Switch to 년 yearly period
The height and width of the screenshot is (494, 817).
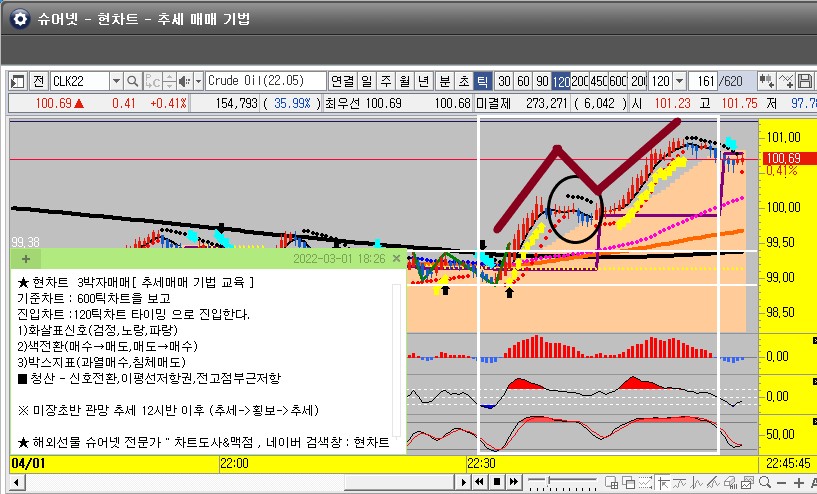point(424,81)
